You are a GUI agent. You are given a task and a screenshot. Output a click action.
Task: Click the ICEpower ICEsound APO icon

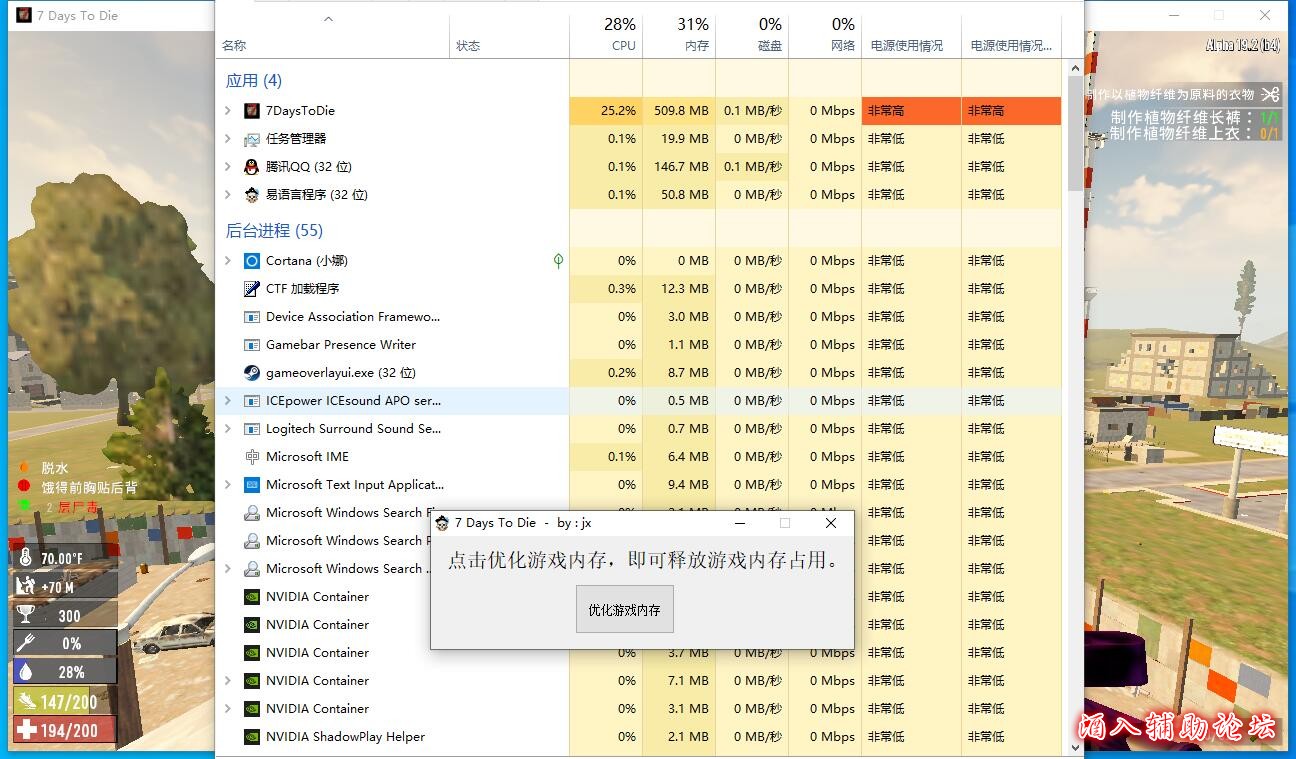(x=252, y=401)
